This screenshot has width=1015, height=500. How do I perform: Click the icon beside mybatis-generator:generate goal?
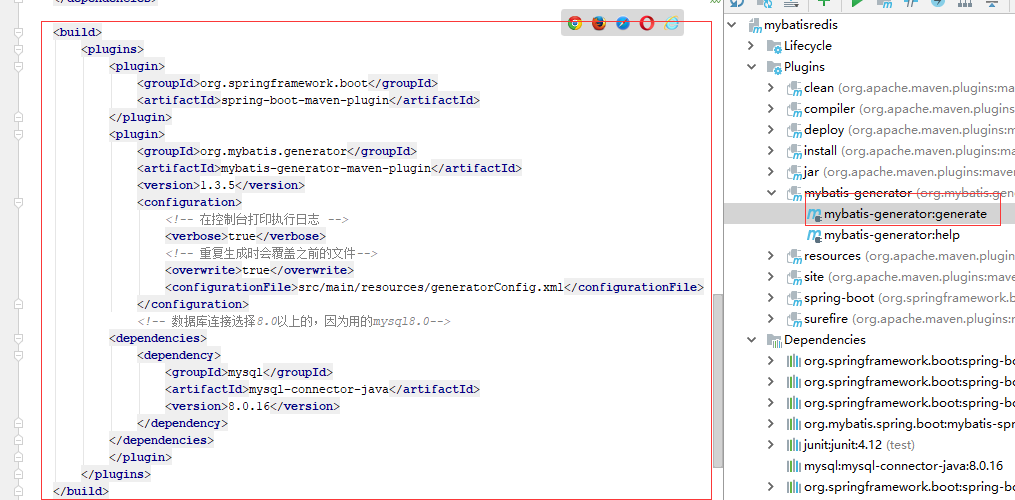tap(814, 214)
